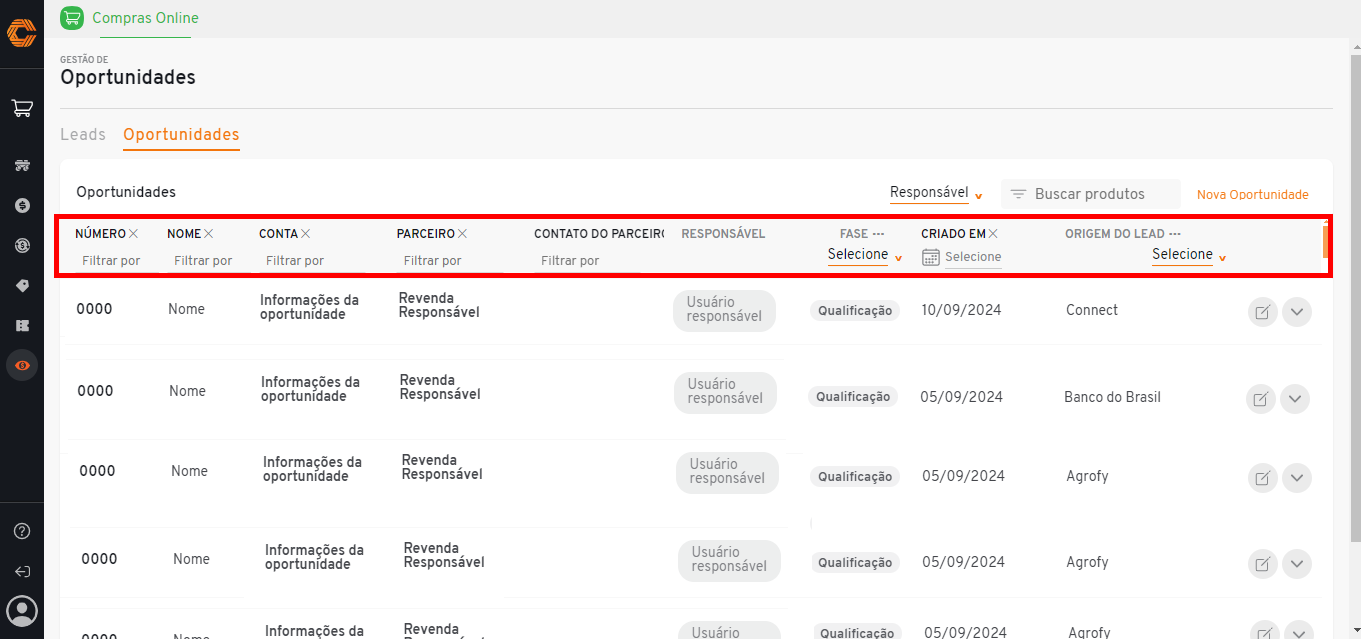The width and height of the screenshot is (1361, 639).
Task: Click the filter lines icon beside Buscar produtos
Action: [x=1019, y=194]
